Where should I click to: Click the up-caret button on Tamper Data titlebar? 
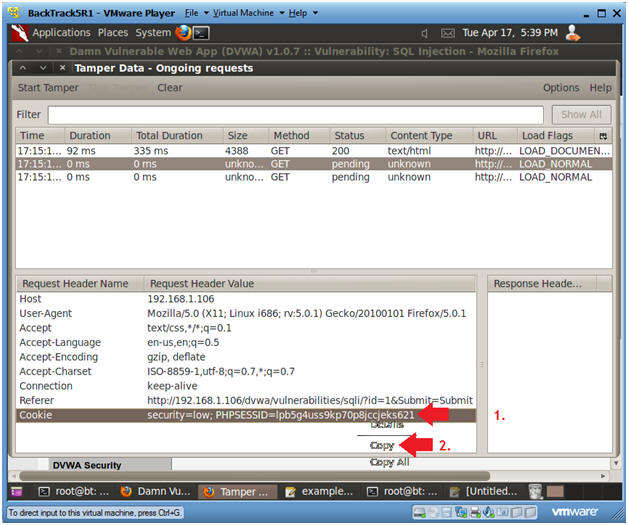pyautogui.click(x=23, y=68)
